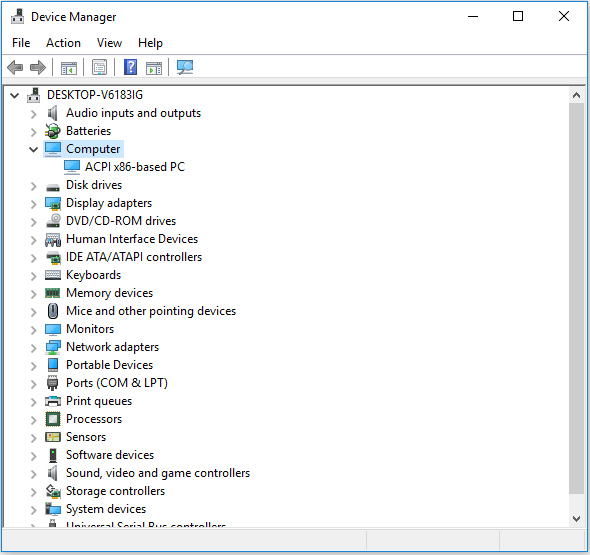This screenshot has height=555, width=590.
Task: Click the Show/Hide Action Pane toolbar icon
Action: 154,68
